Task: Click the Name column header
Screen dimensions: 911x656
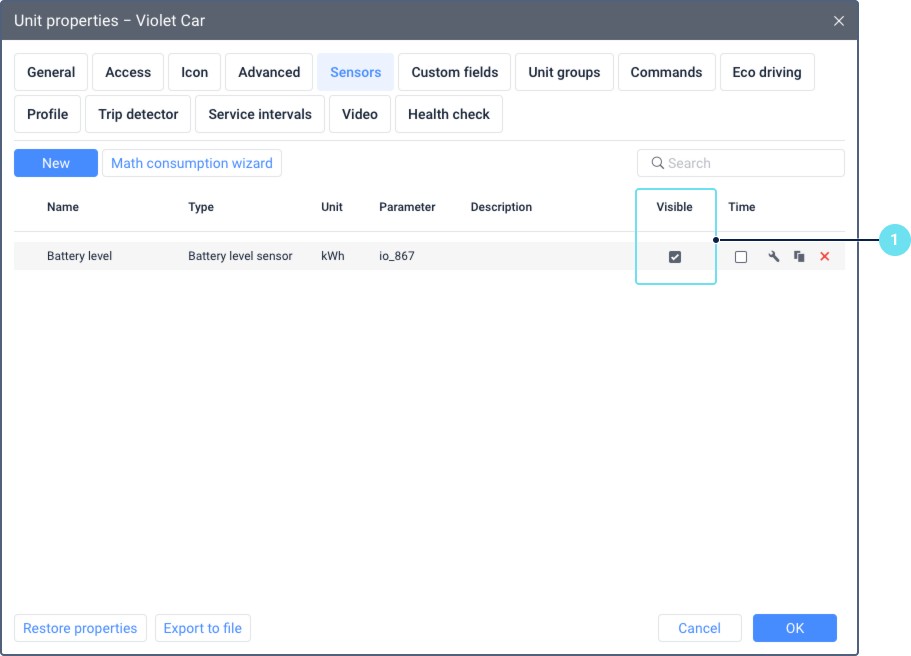Action: 63,207
